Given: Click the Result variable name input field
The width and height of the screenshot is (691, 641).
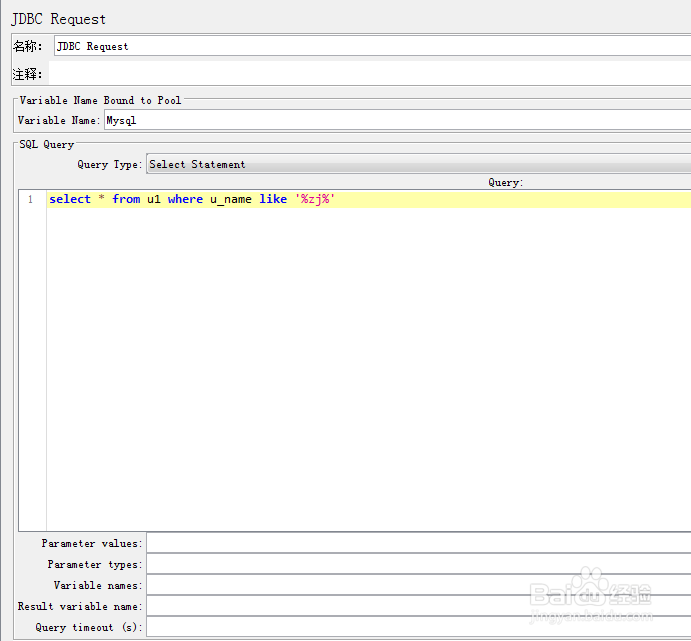Looking at the screenshot, I should click(x=419, y=606).
